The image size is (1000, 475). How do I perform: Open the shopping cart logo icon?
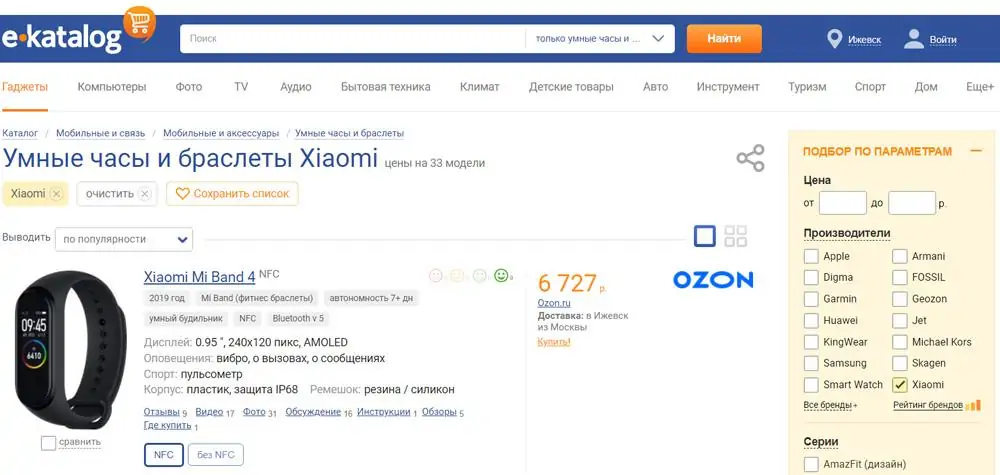(x=140, y=24)
